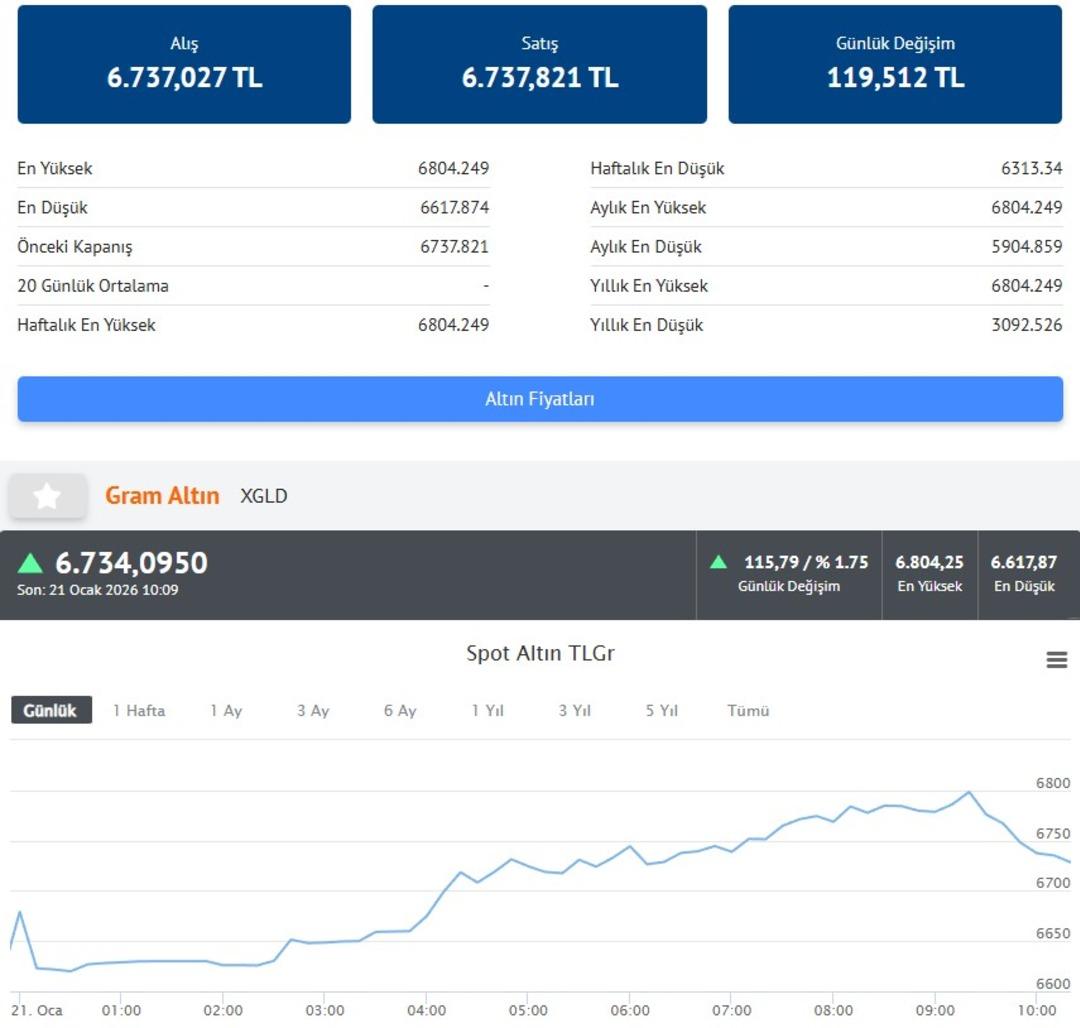This screenshot has width=1080, height=1028.
Task: Click the green arrow beside 115,79
Action: coord(718,562)
